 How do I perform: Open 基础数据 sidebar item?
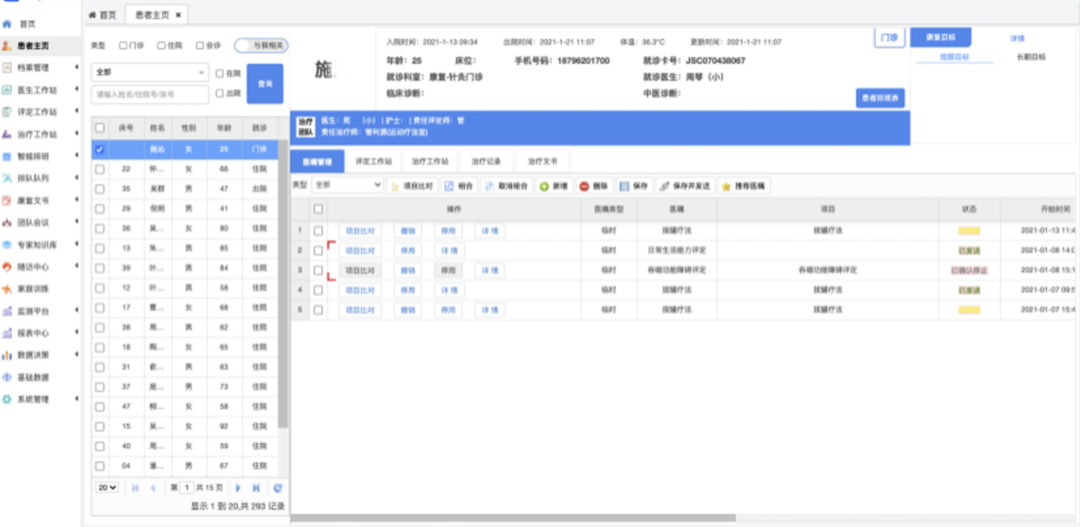33,378
